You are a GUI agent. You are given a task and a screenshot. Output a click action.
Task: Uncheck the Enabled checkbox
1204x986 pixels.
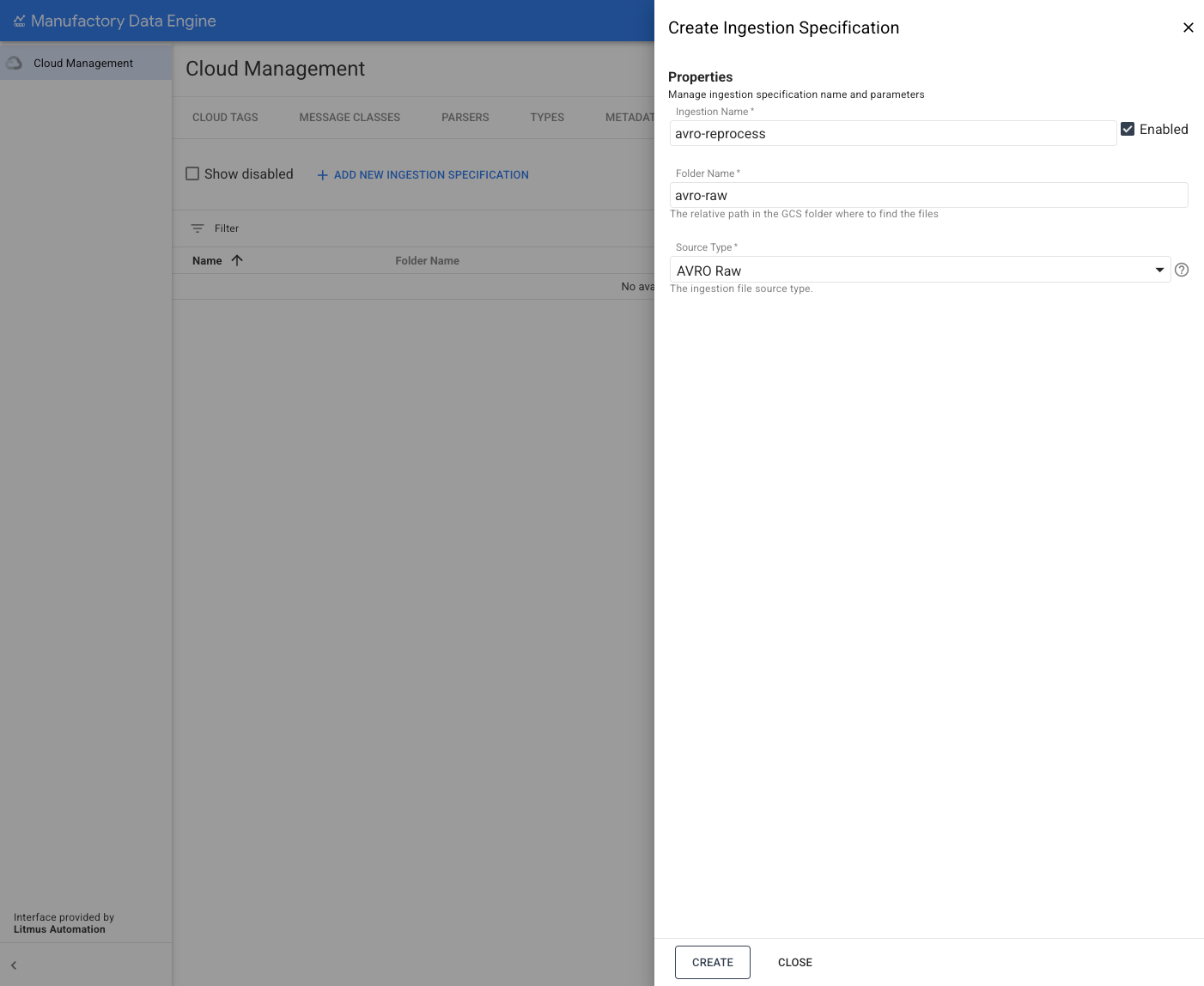1128,129
